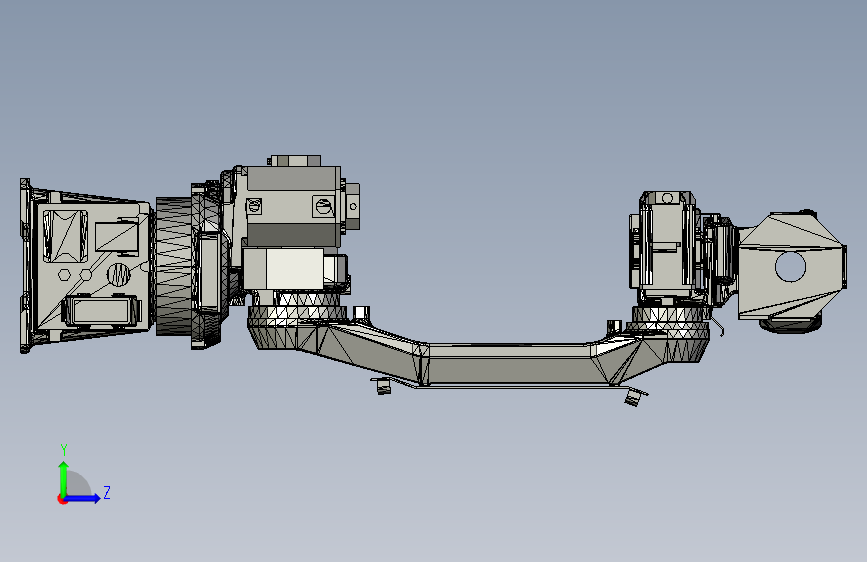Click the "Y" axis label
Image resolution: width=867 pixels, height=562 pixels.
pos(64,450)
